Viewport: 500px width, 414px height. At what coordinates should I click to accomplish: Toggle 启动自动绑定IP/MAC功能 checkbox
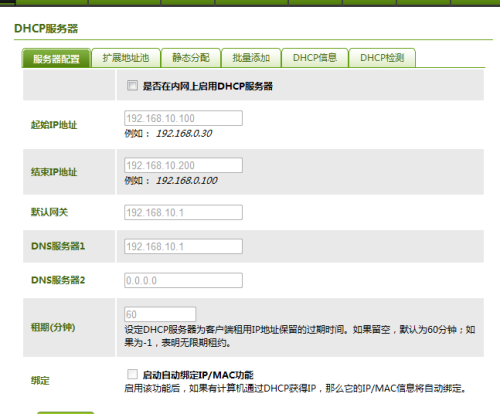[x=132, y=374]
